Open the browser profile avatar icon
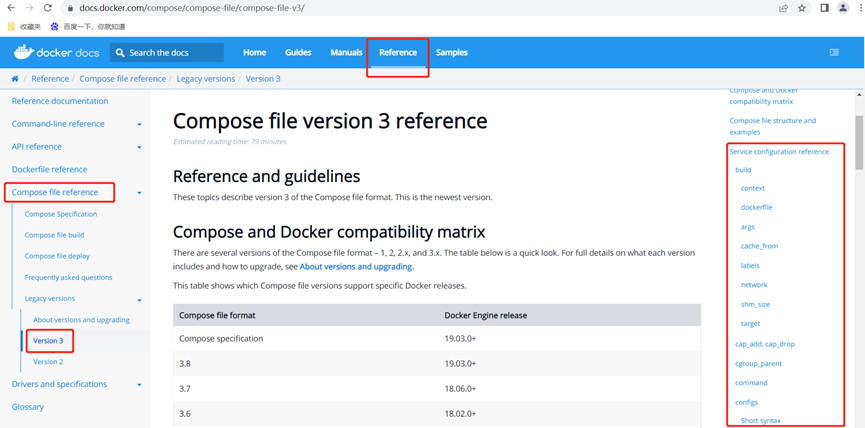Viewport: 865px width, 428px height. (843, 8)
